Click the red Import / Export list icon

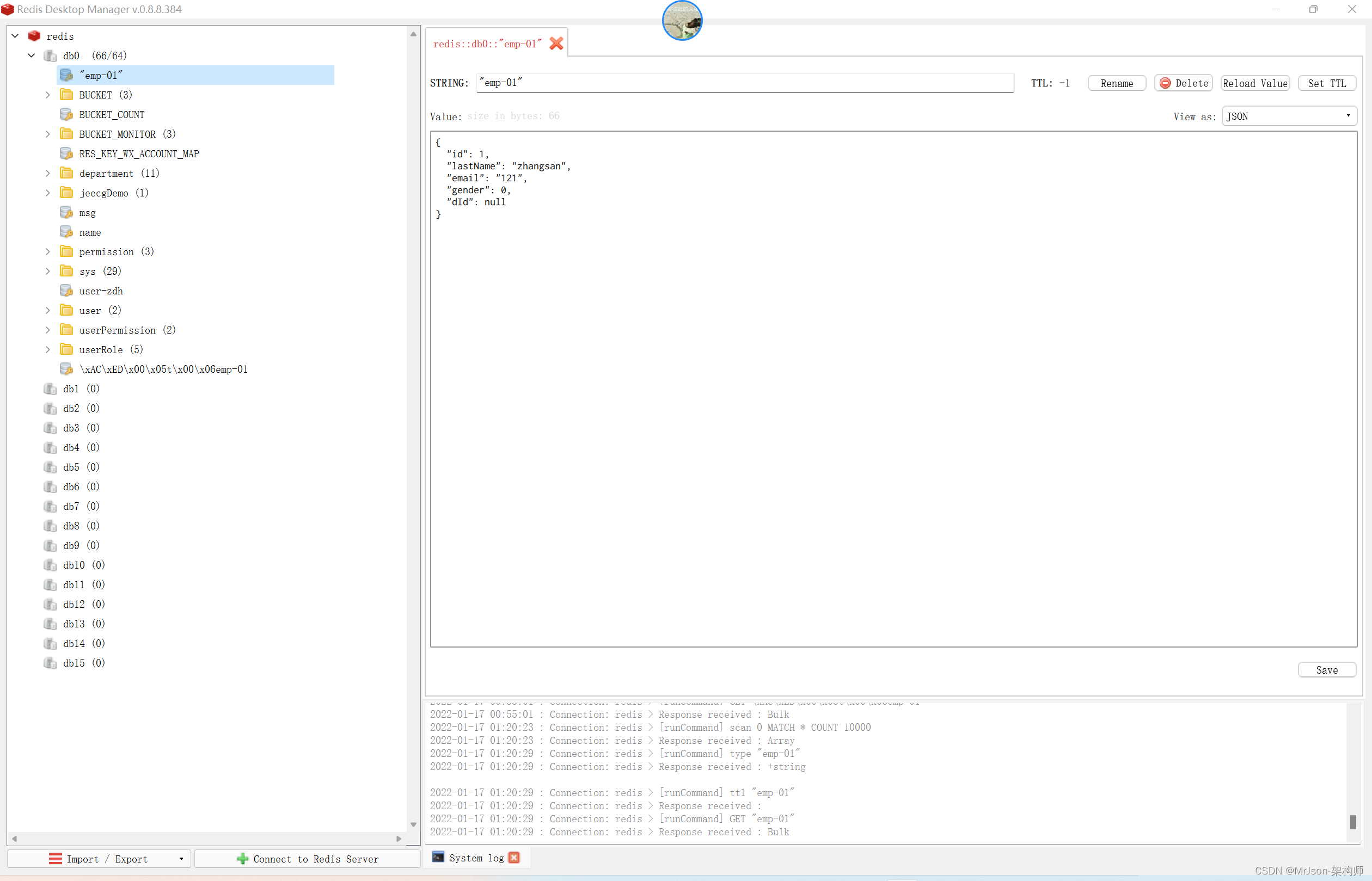[x=56, y=859]
